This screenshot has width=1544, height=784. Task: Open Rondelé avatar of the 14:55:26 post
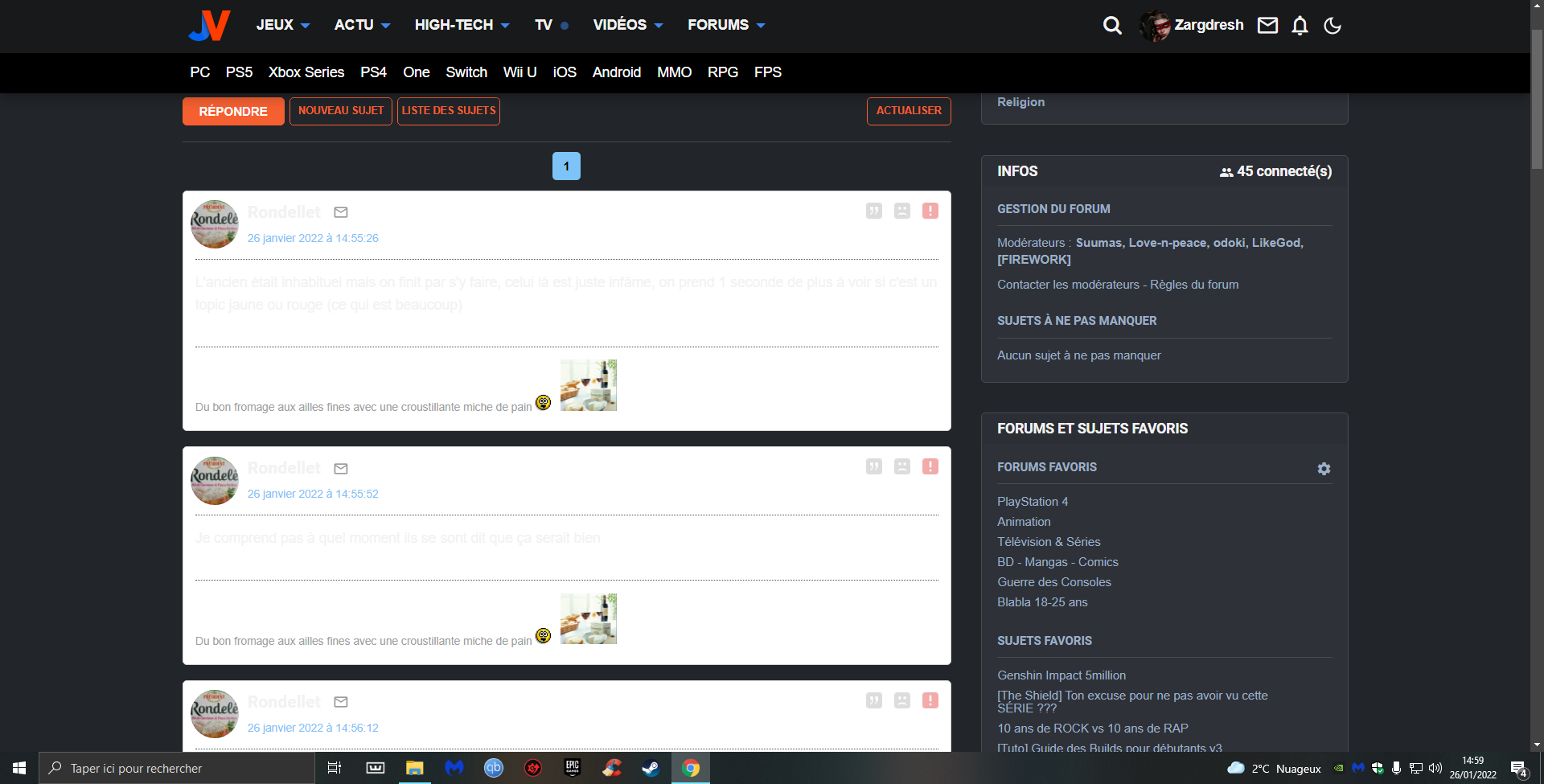215,224
